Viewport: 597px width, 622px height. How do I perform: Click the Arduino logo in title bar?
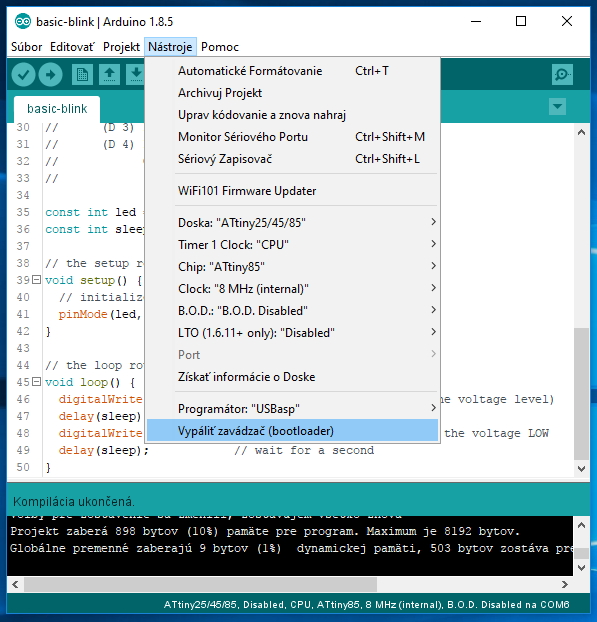click(23, 21)
